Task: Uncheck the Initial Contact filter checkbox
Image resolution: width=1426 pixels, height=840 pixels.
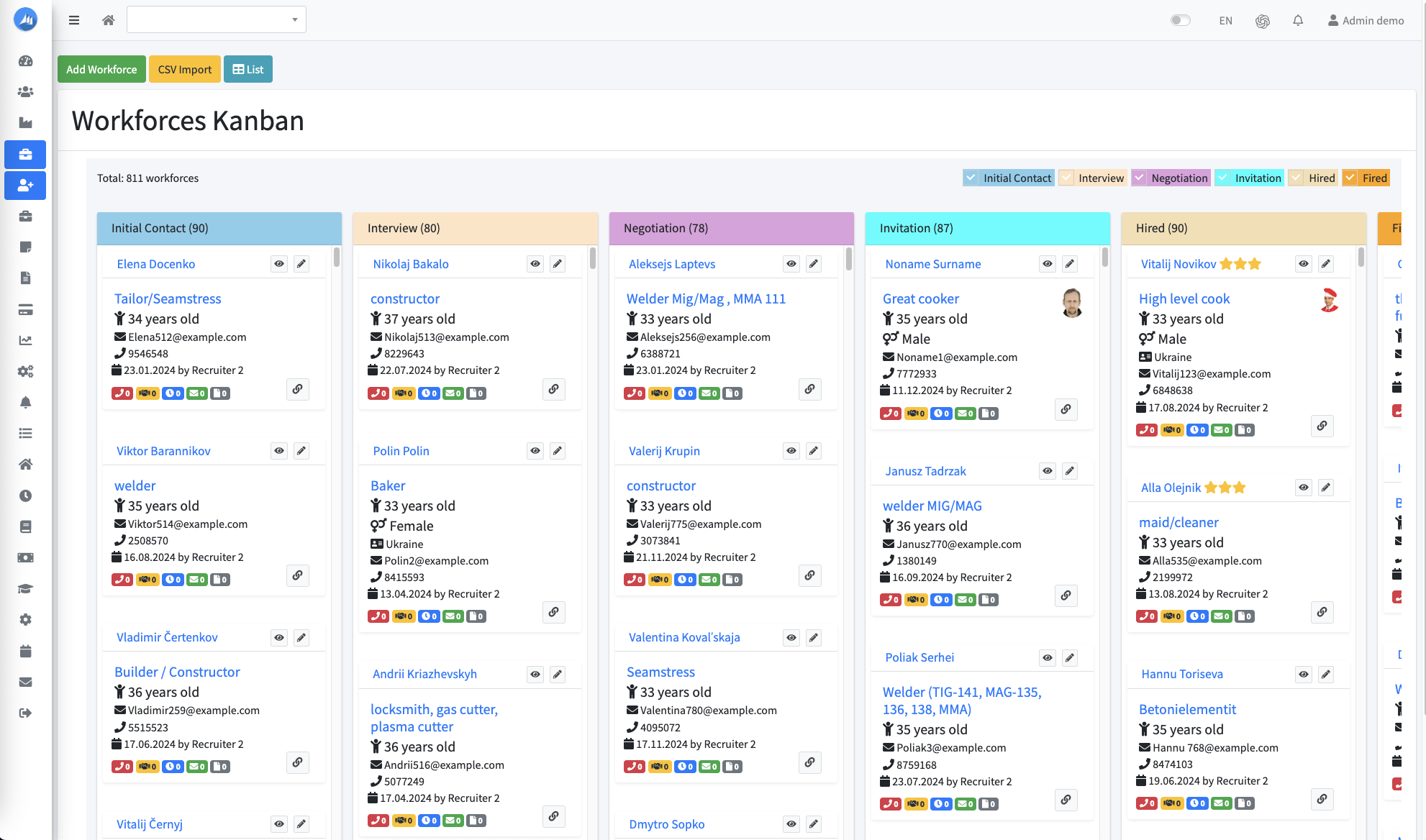Action: point(971,178)
